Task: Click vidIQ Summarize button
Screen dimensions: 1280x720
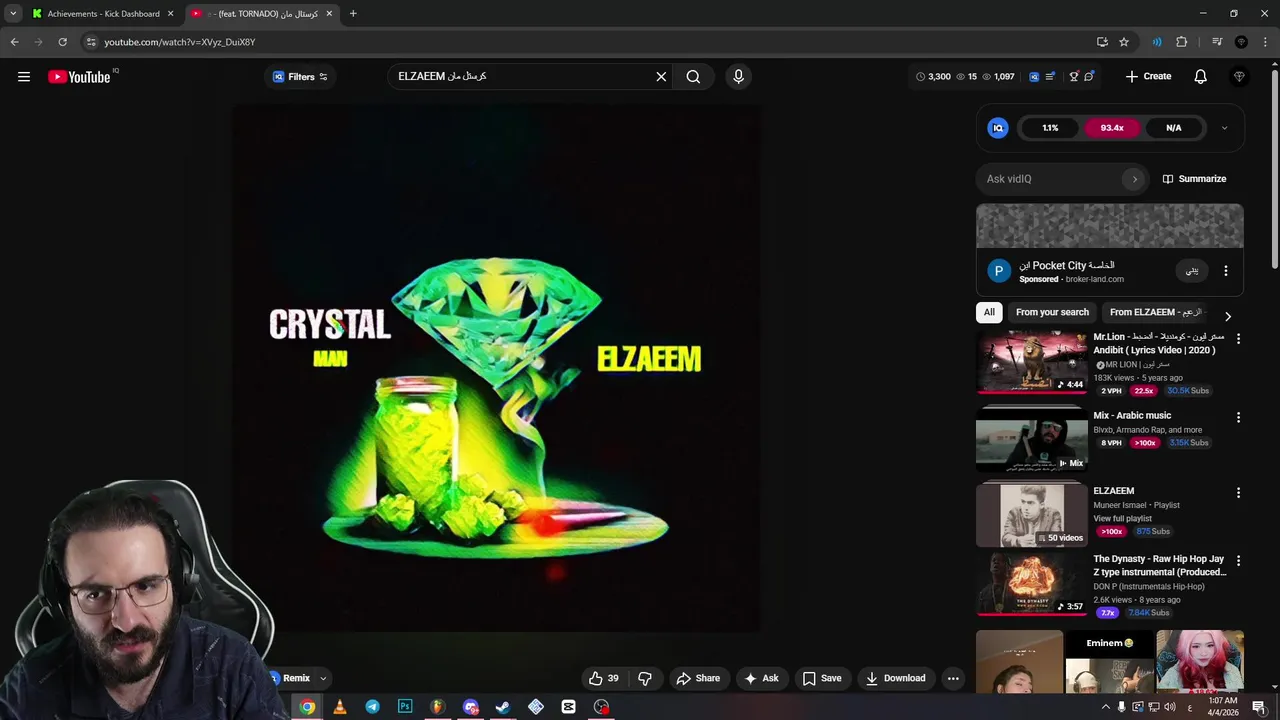Action: (x=1194, y=179)
